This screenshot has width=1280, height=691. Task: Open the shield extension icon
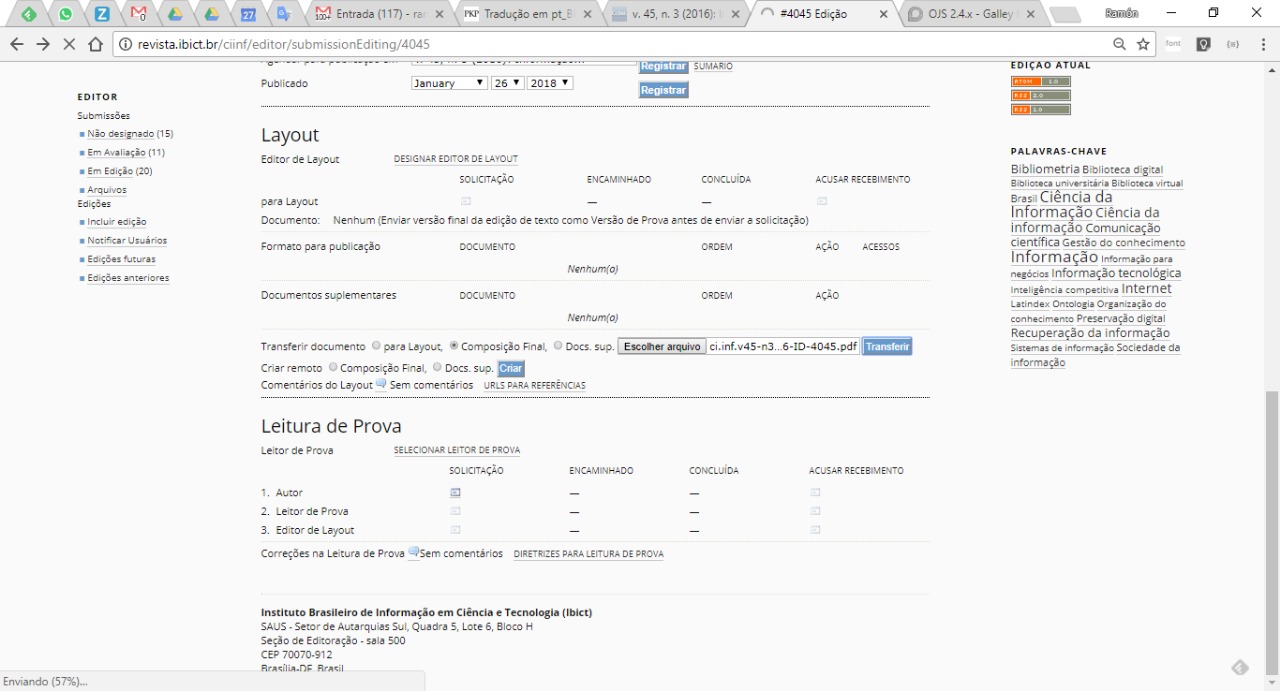tap(1204, 44)
